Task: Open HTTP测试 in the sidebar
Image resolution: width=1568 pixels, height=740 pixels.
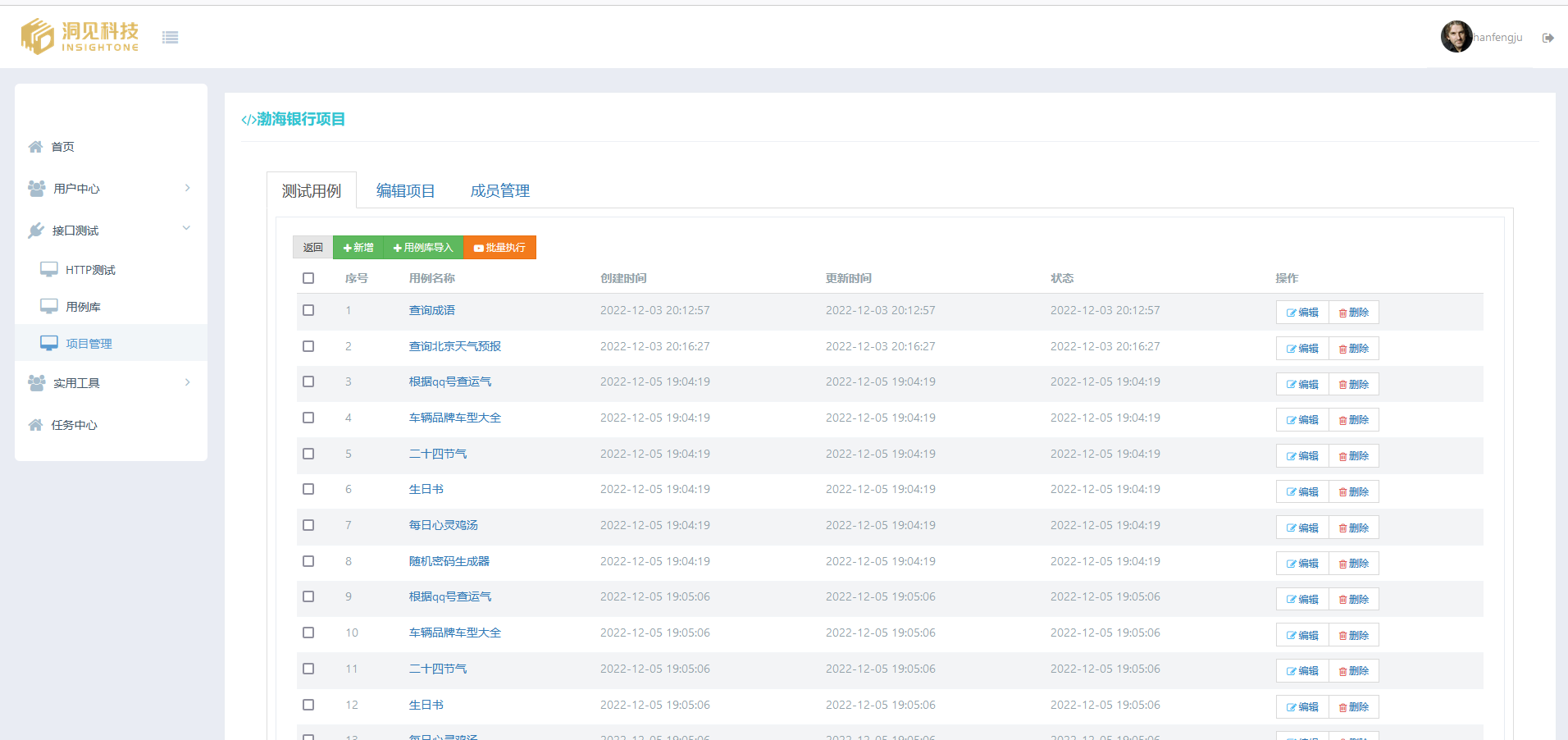Action: pos(90,270)
